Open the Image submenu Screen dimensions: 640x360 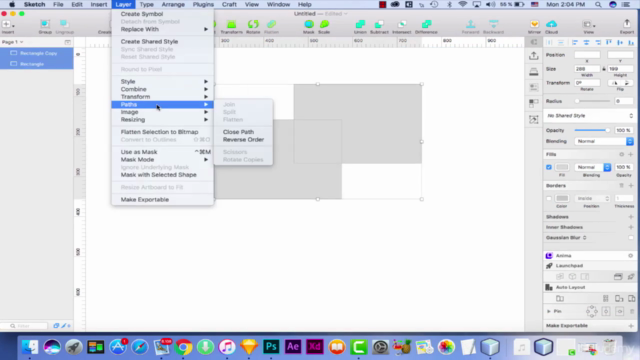[x=162, y=112]
